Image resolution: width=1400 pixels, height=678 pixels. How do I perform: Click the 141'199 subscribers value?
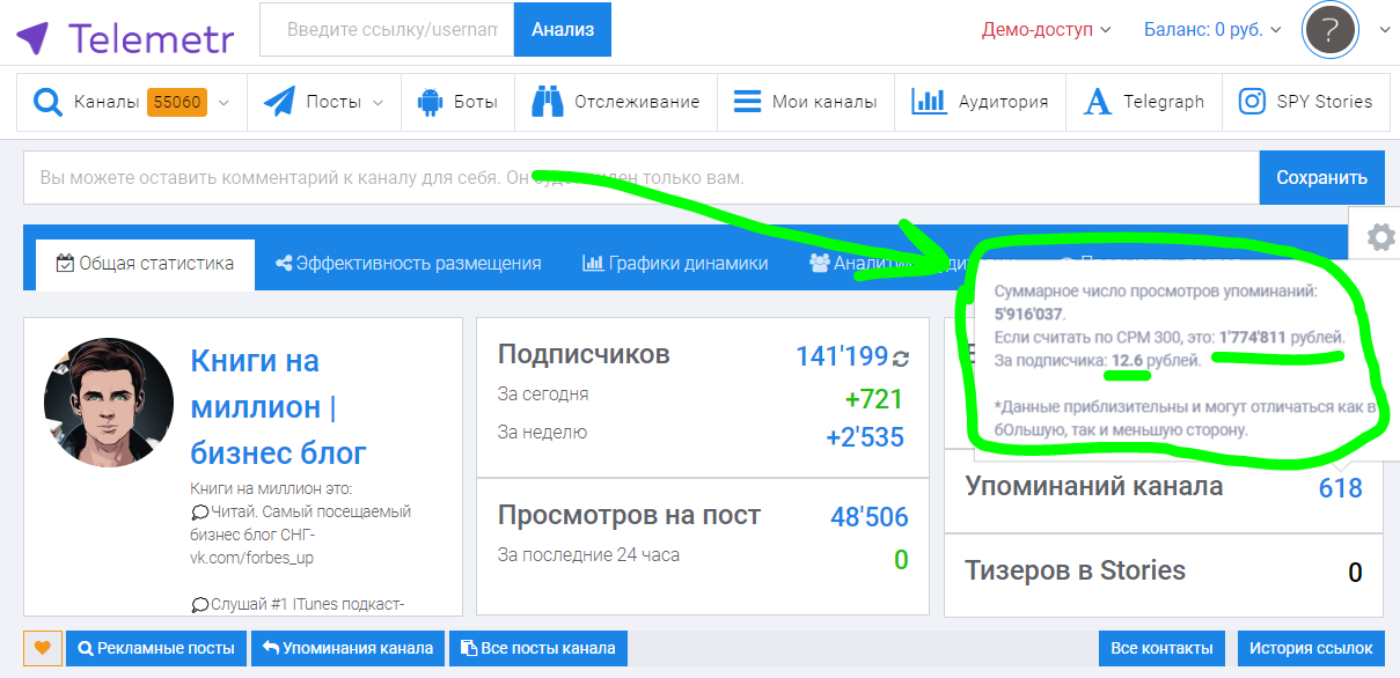[x=842, y=356]
